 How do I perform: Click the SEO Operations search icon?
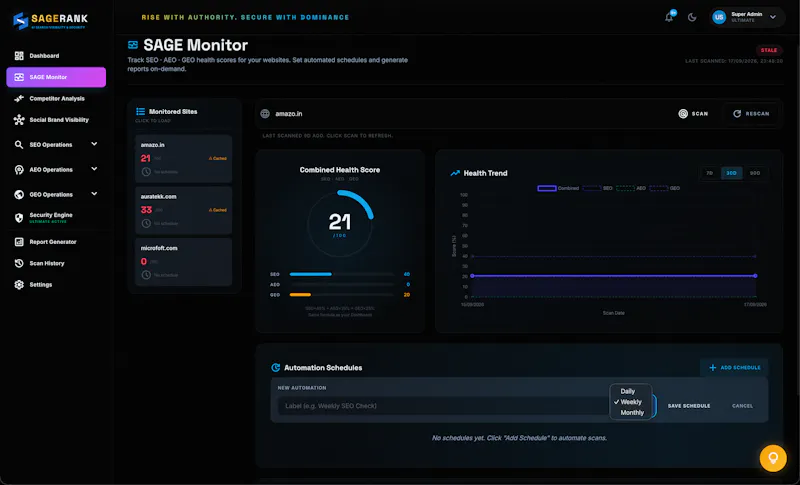point(19,145)
